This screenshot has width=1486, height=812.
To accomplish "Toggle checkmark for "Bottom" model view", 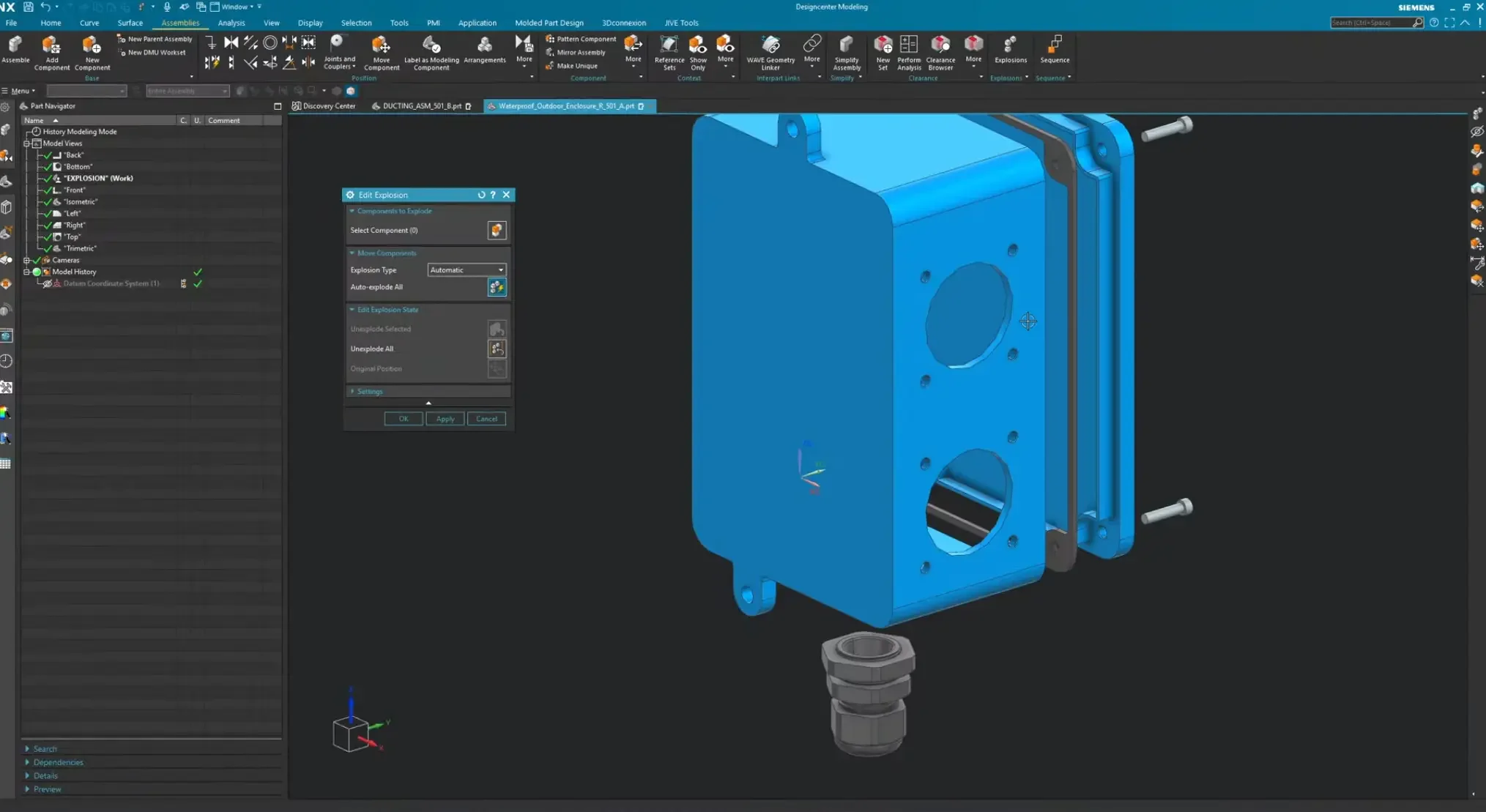I will 48,167.
